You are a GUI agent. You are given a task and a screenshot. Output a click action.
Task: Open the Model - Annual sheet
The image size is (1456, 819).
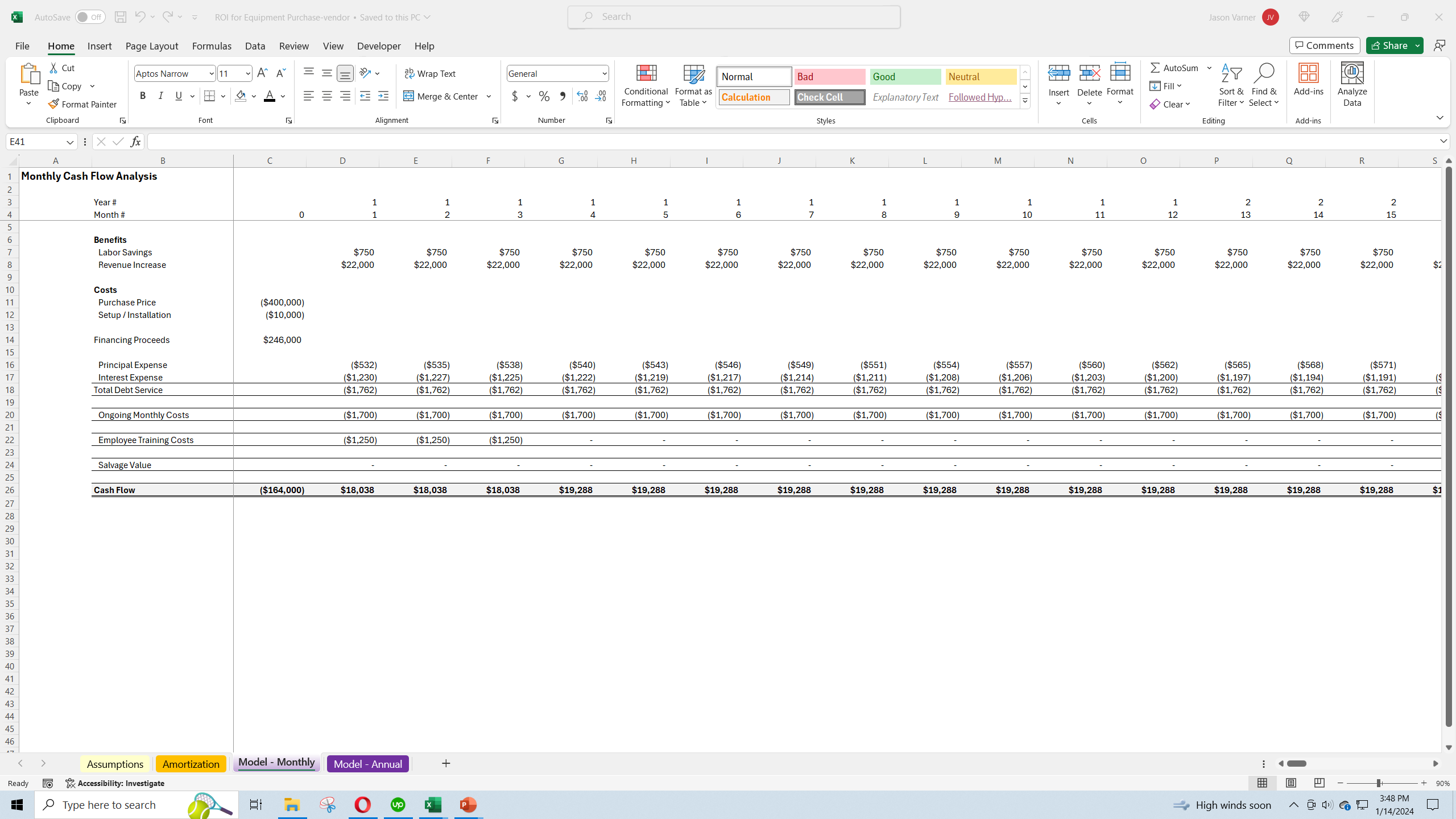coord(367,763)
